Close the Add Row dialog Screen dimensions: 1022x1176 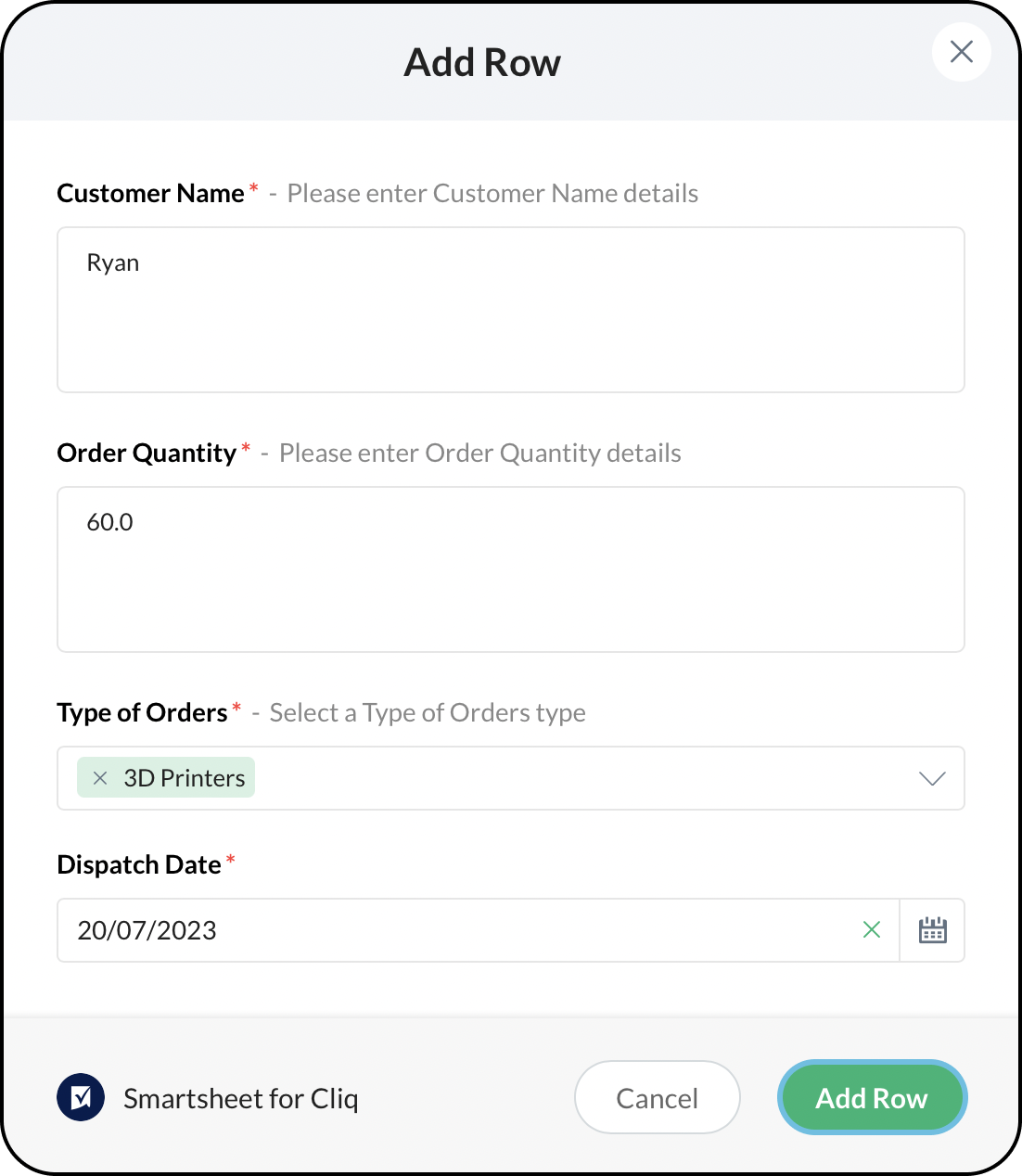click(x=961, y=52)
